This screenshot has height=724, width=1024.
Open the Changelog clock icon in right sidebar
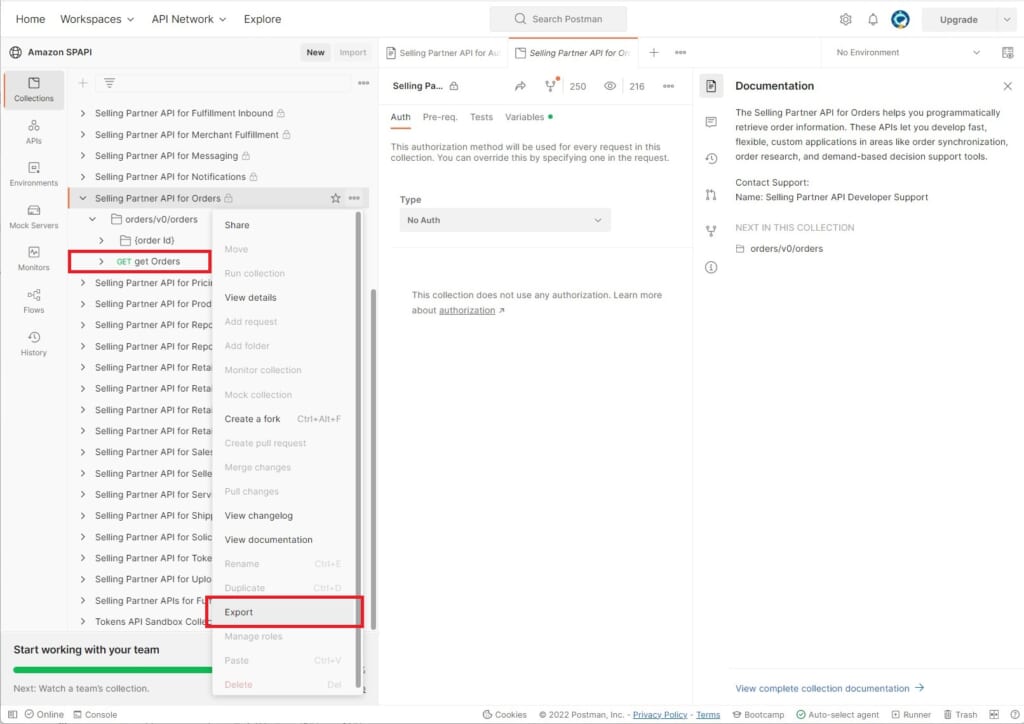pyautogui.click(x=711, y=159)
